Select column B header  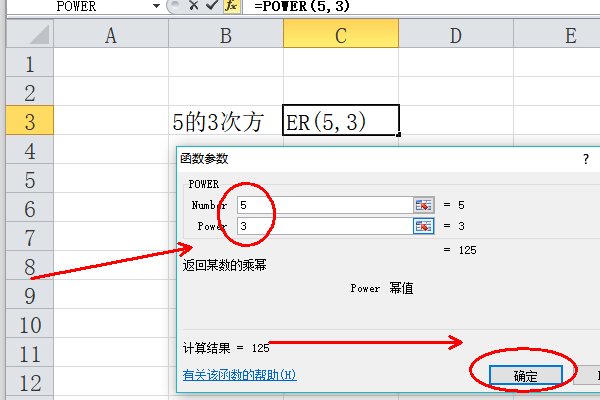pyautogui.click(x=226, y=35)
